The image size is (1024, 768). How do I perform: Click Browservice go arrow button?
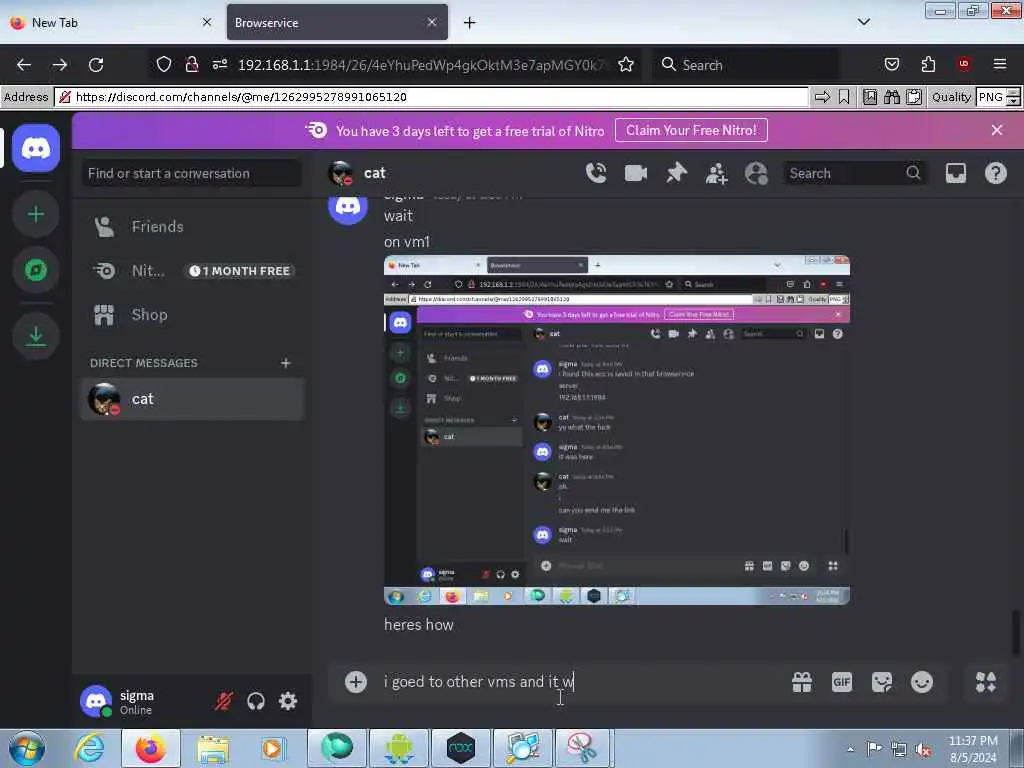pos(822,97)
